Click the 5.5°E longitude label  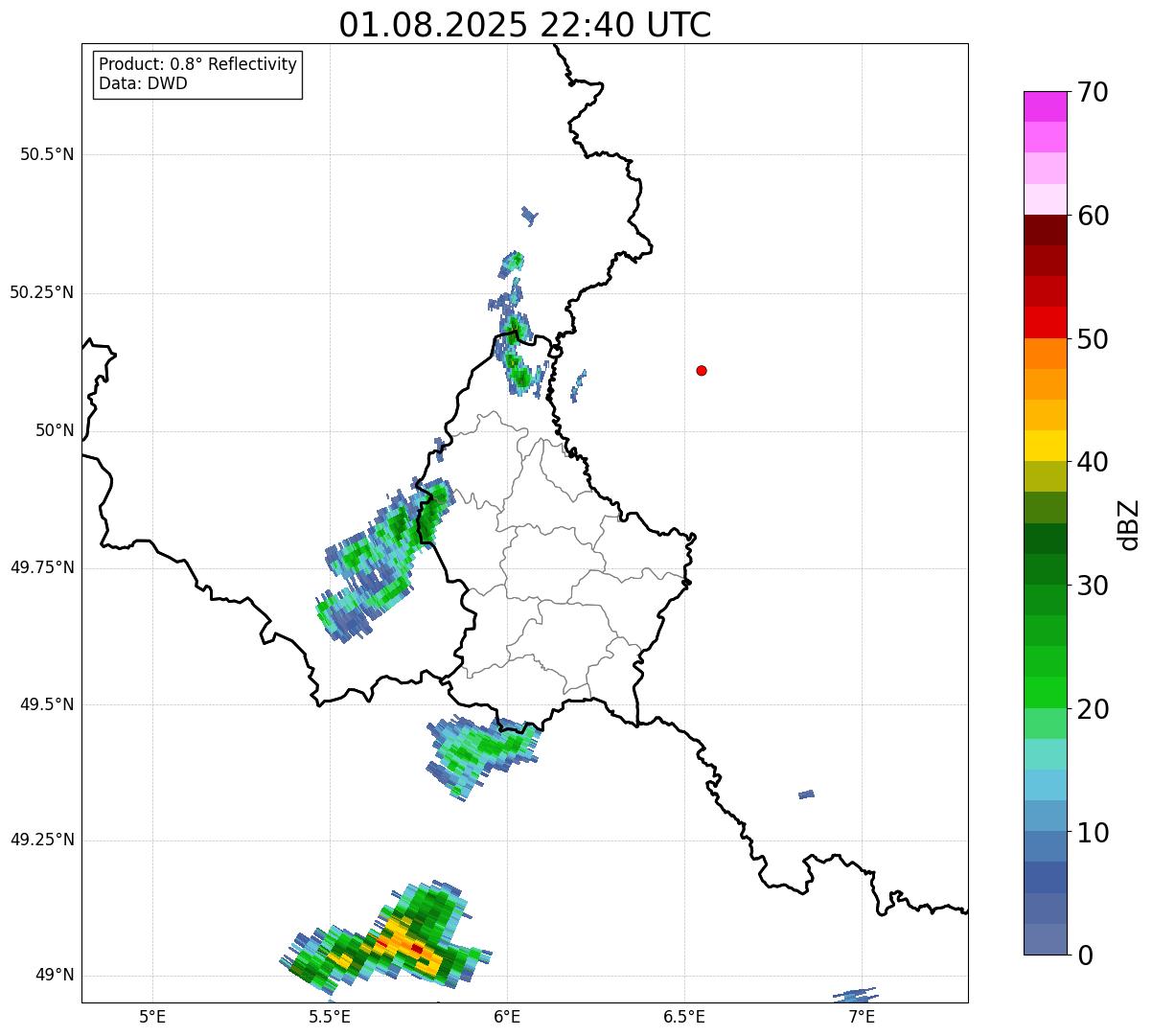pos(330,1016)
